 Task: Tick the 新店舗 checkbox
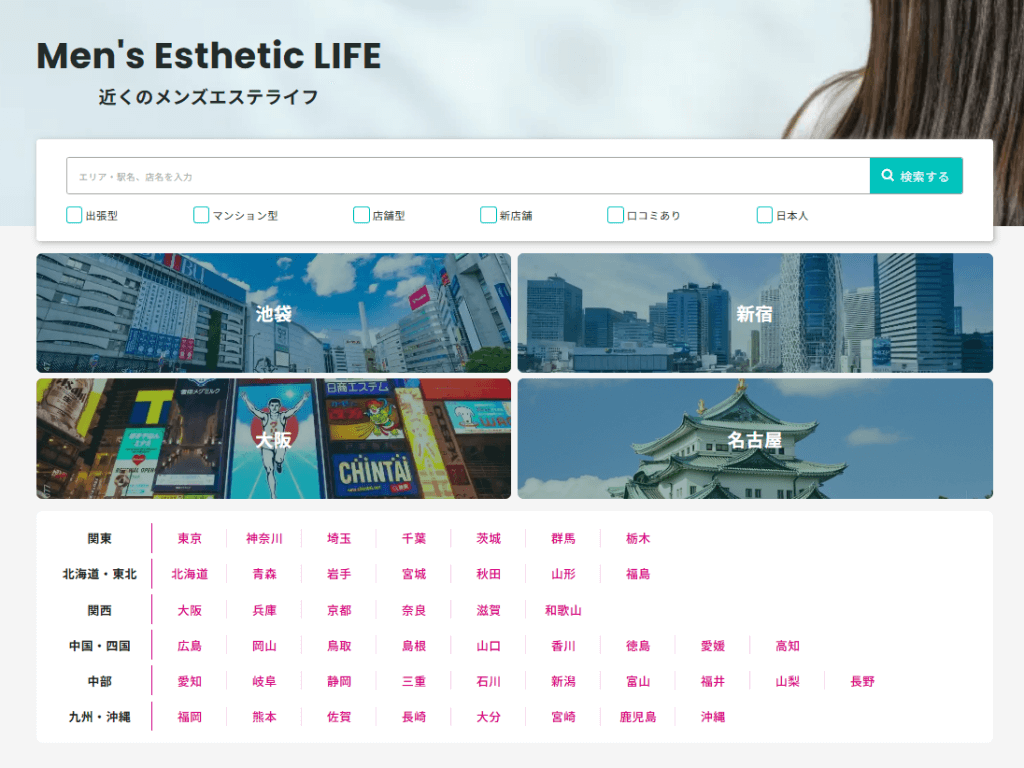488,215
